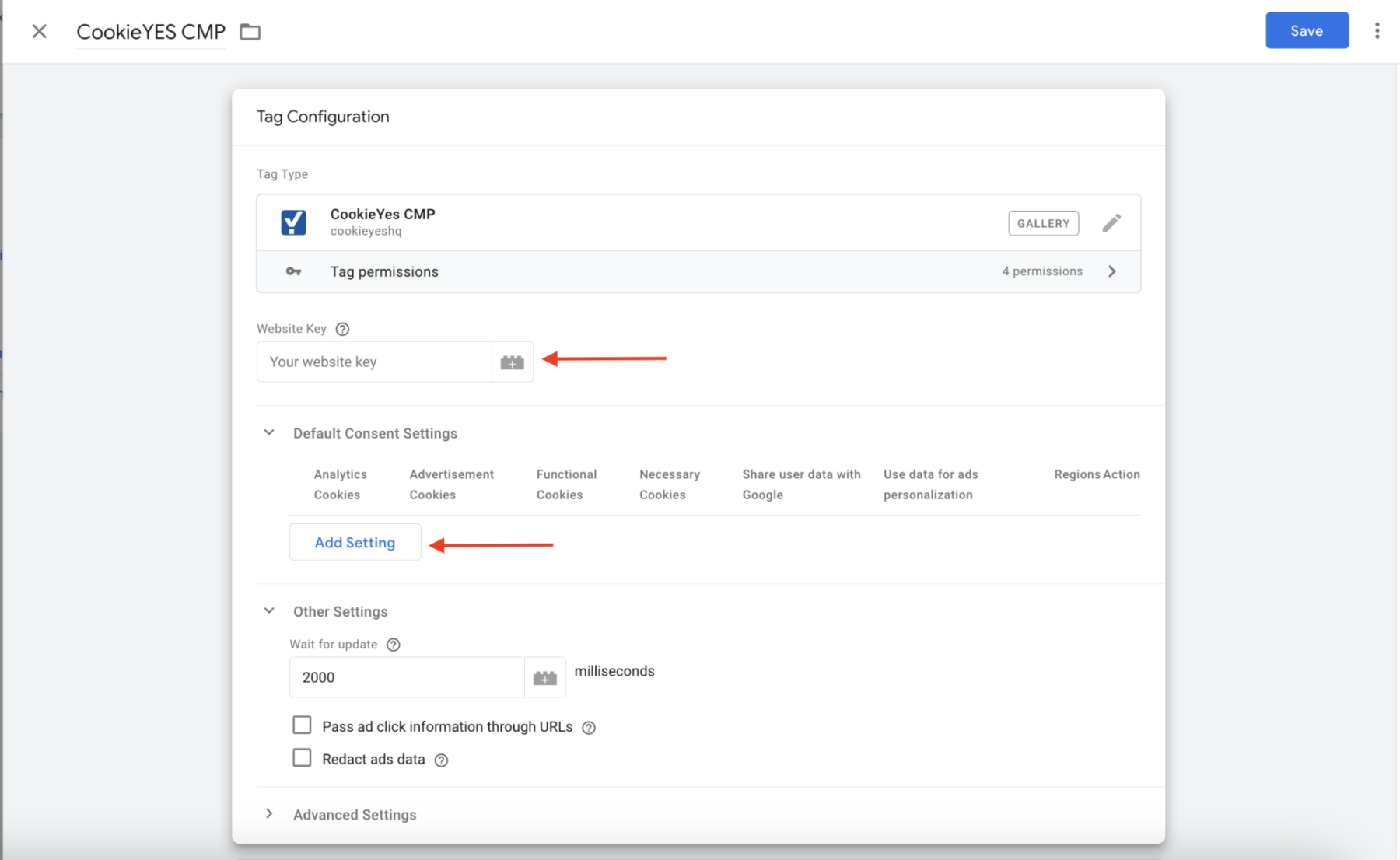
Task: Show help for Wait for update
Action: pos(394,645)
